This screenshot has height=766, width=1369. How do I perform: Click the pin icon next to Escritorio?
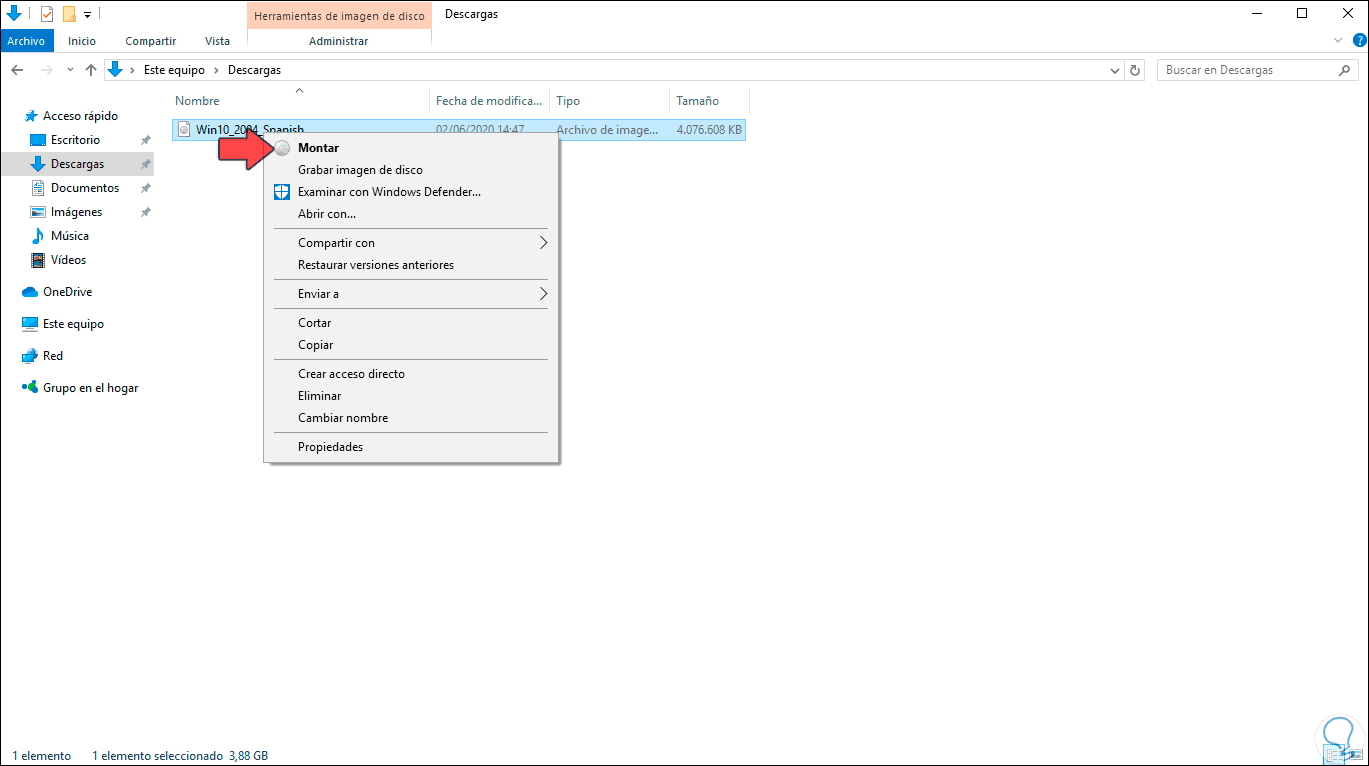tap(145, 140)
